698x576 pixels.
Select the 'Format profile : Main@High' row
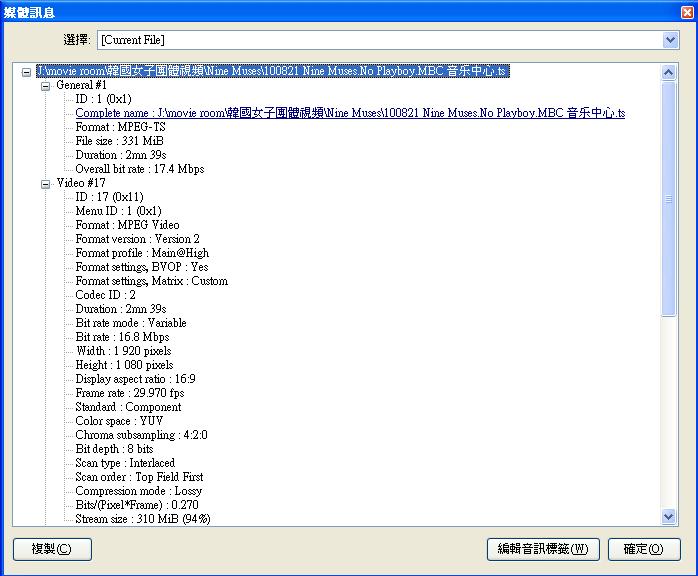142,253
